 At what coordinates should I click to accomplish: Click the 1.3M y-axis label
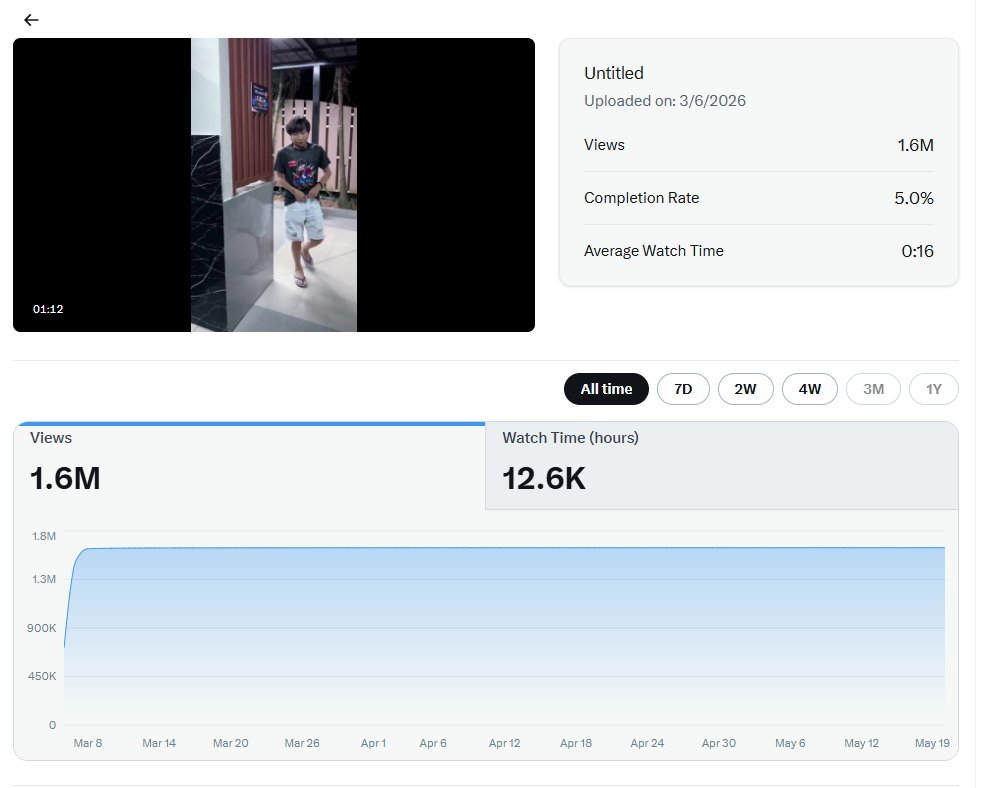pos(44,579)
